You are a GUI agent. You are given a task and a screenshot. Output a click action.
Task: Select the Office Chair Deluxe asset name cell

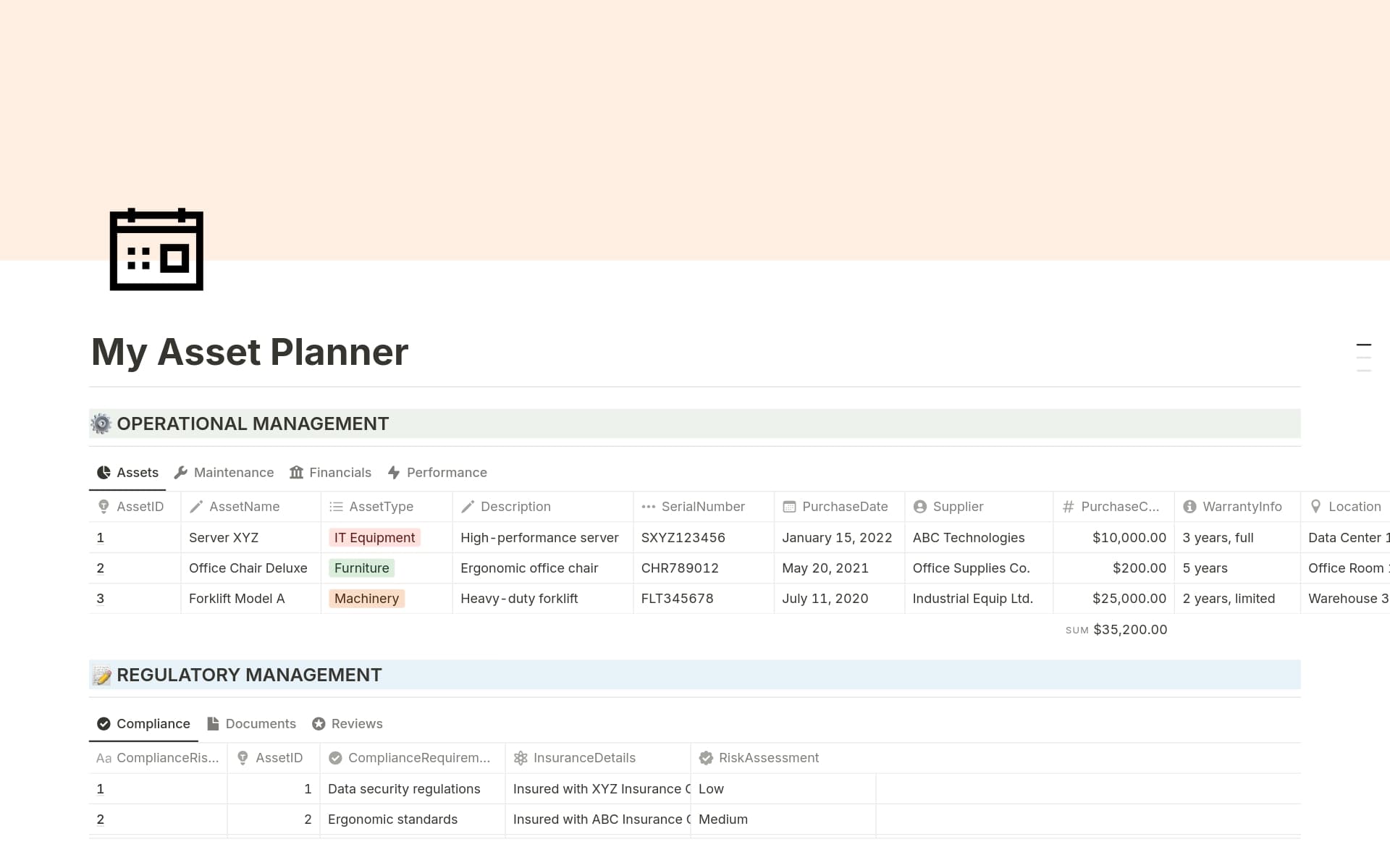point(248,568)
